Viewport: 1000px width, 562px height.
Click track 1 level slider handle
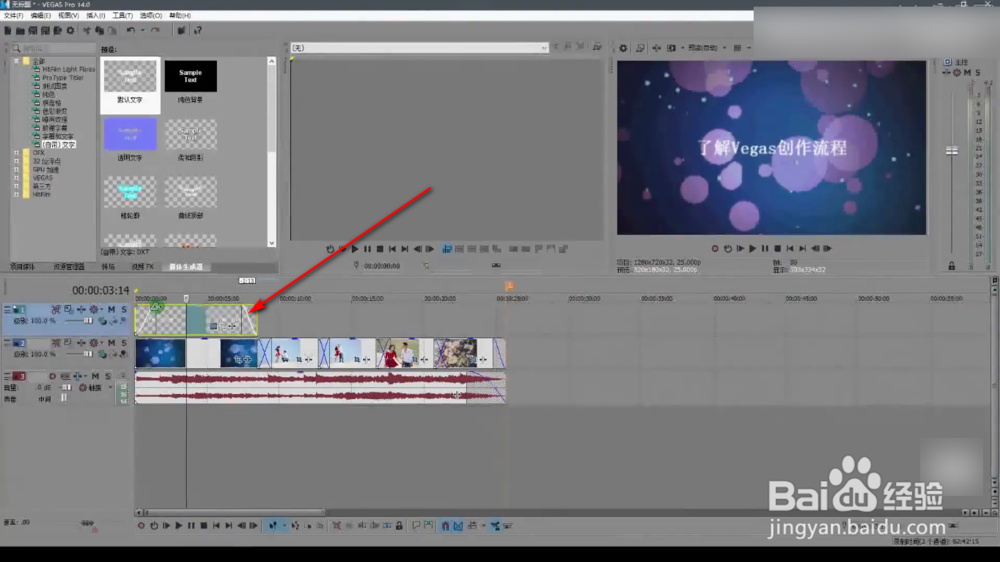pos(87,321)
